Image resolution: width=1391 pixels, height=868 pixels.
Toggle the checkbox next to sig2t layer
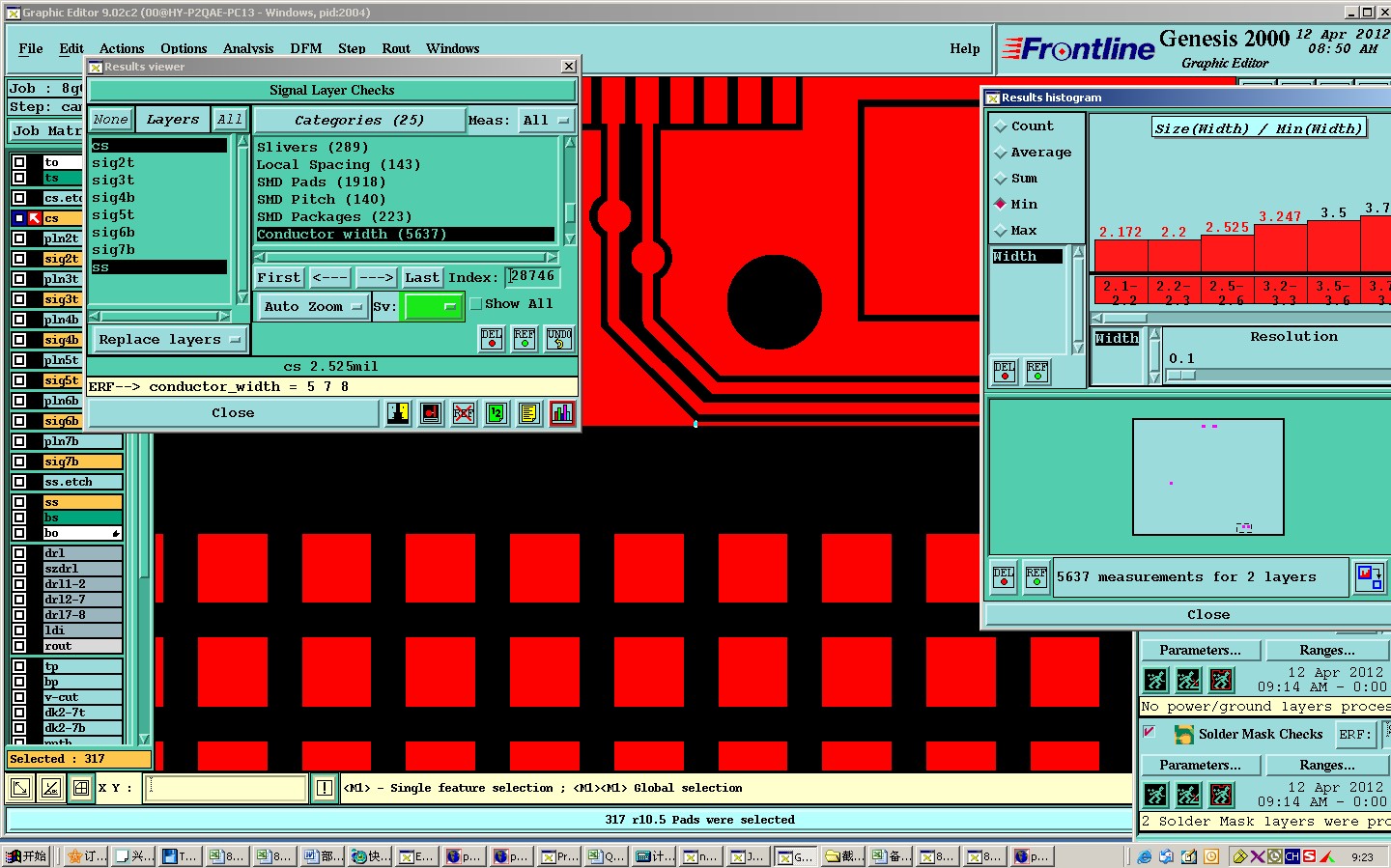click(x=19, y=259)
